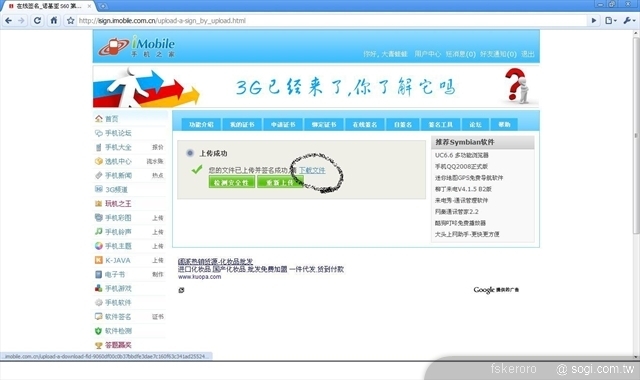The width and height of the screenshot is (640, 380).
Task: Click the 手机新闻 tag icon
Action: pyautogui.click(x=99, y=175)
